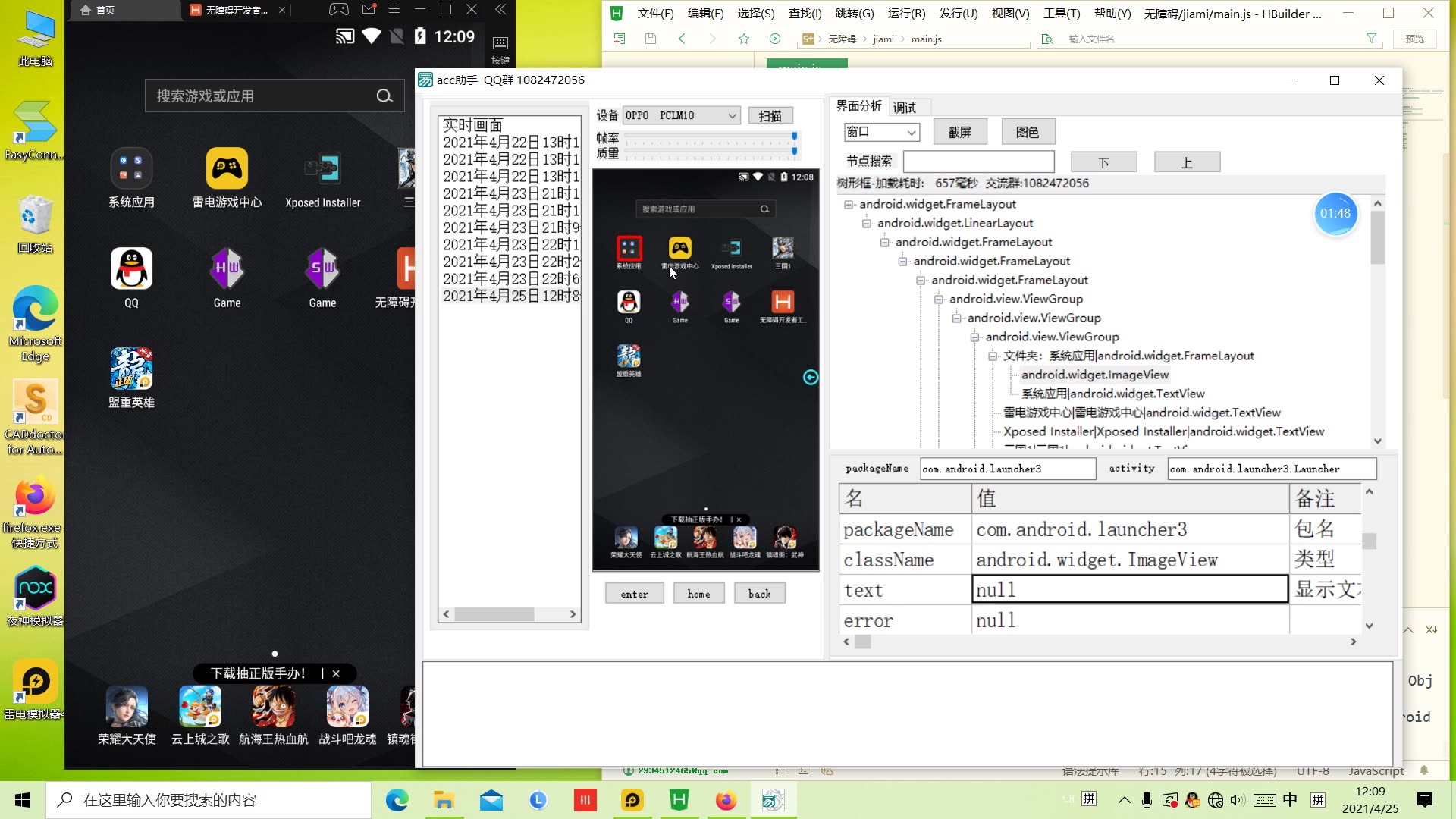This screenshot has height=819, width=1456.
Task: Click the home button below phone preview
Action: [699, 594]
